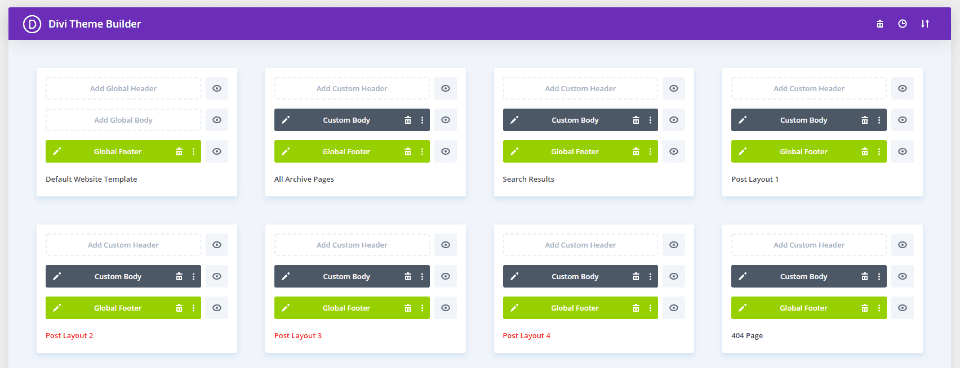Open Global Footer options in Default Website Template
The width and height of the screenshot is (960, 368).
[193, 151]
